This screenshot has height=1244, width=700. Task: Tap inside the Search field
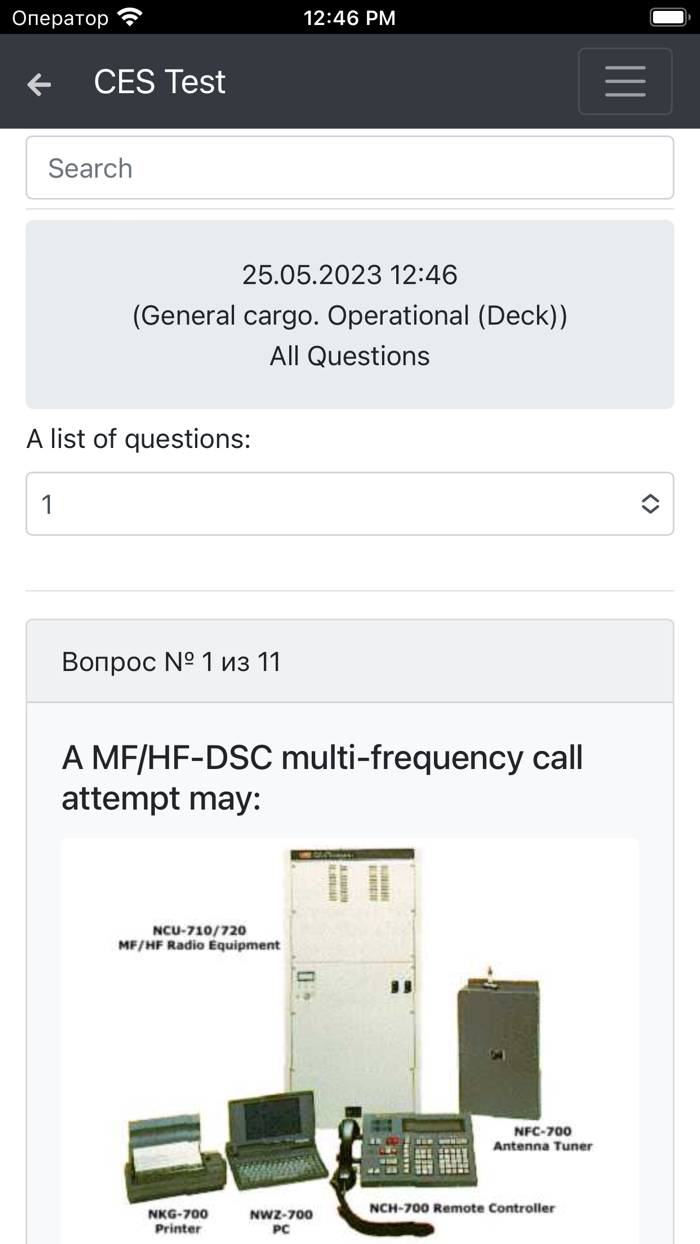(x=349, y=168)
